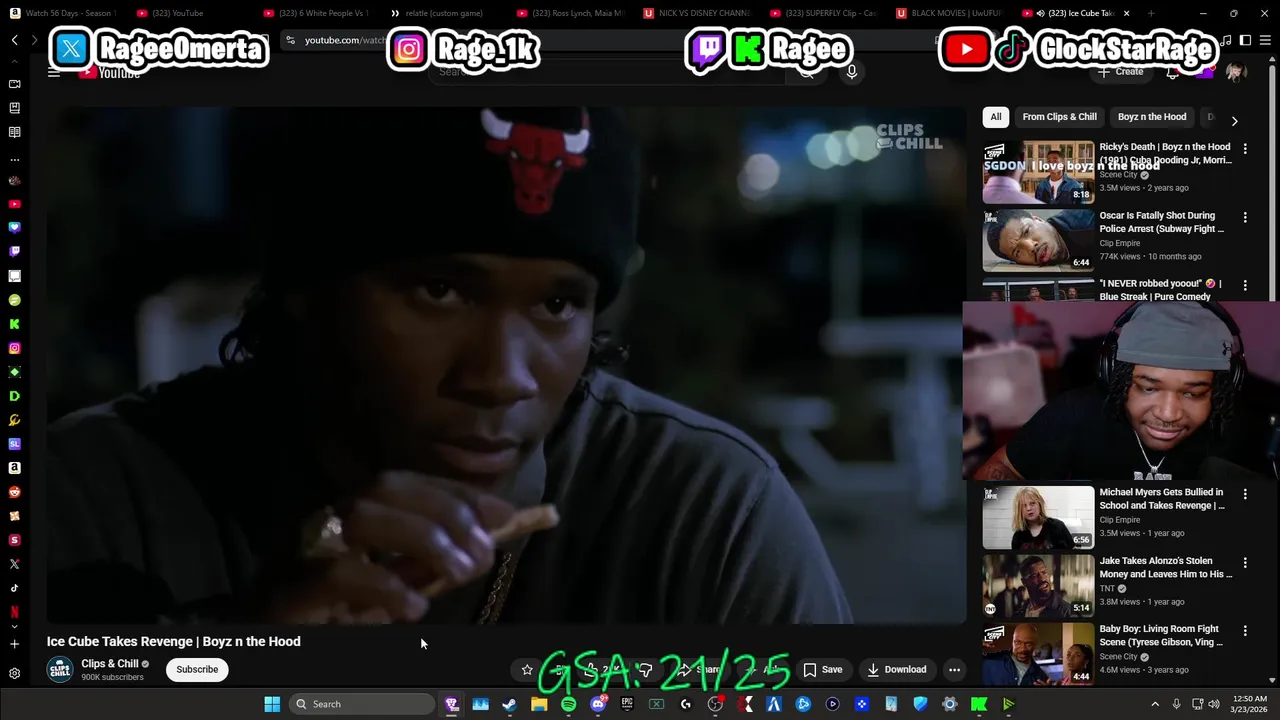This screenshot has width=1280, height=720.
Task: Toggle Save video to playlist
Action: pos(823,670)
